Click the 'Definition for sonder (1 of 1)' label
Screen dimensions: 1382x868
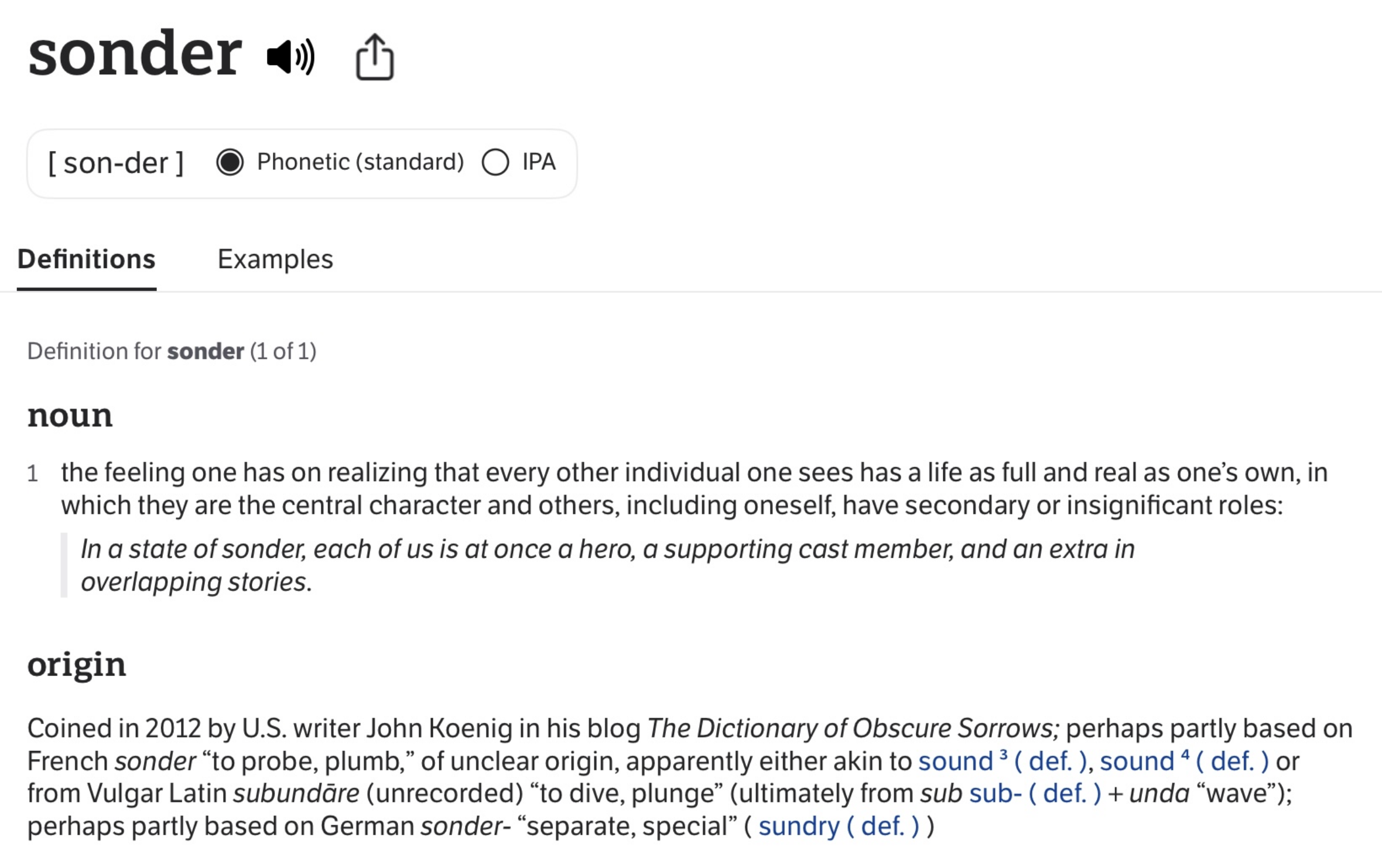tap(172, 351)
